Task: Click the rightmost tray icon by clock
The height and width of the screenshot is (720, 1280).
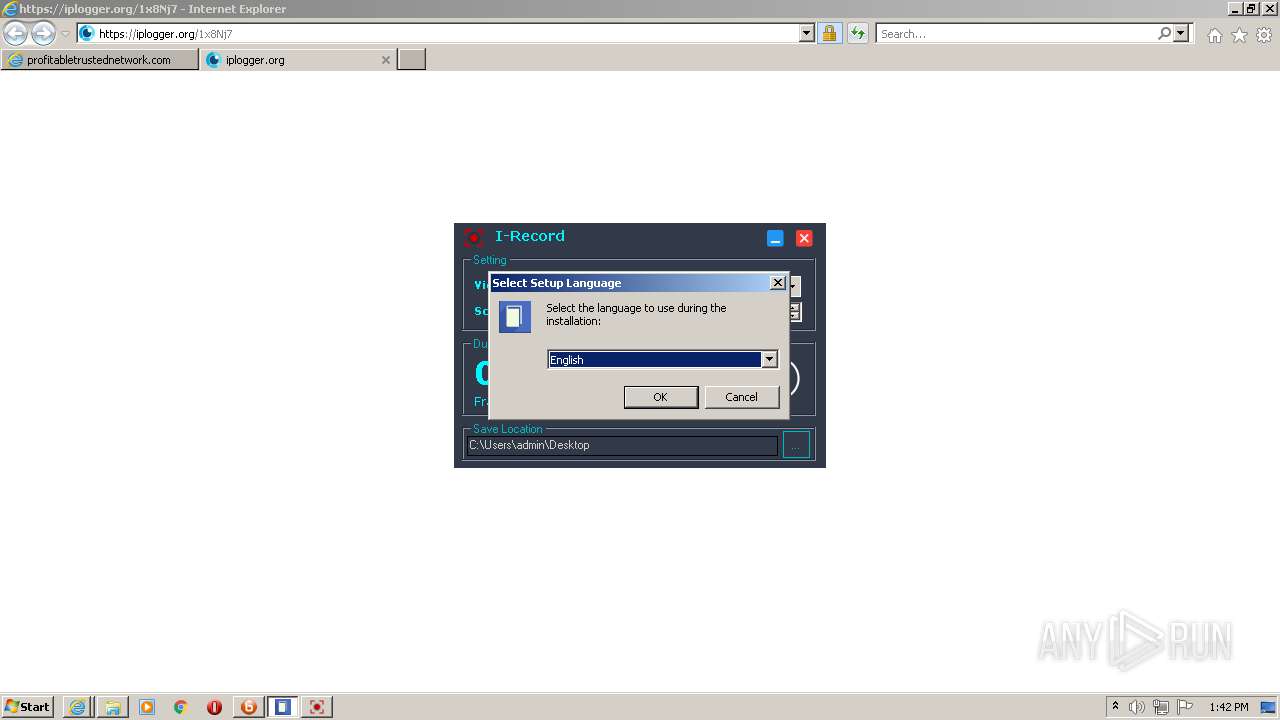Action: coord(1268,707)
